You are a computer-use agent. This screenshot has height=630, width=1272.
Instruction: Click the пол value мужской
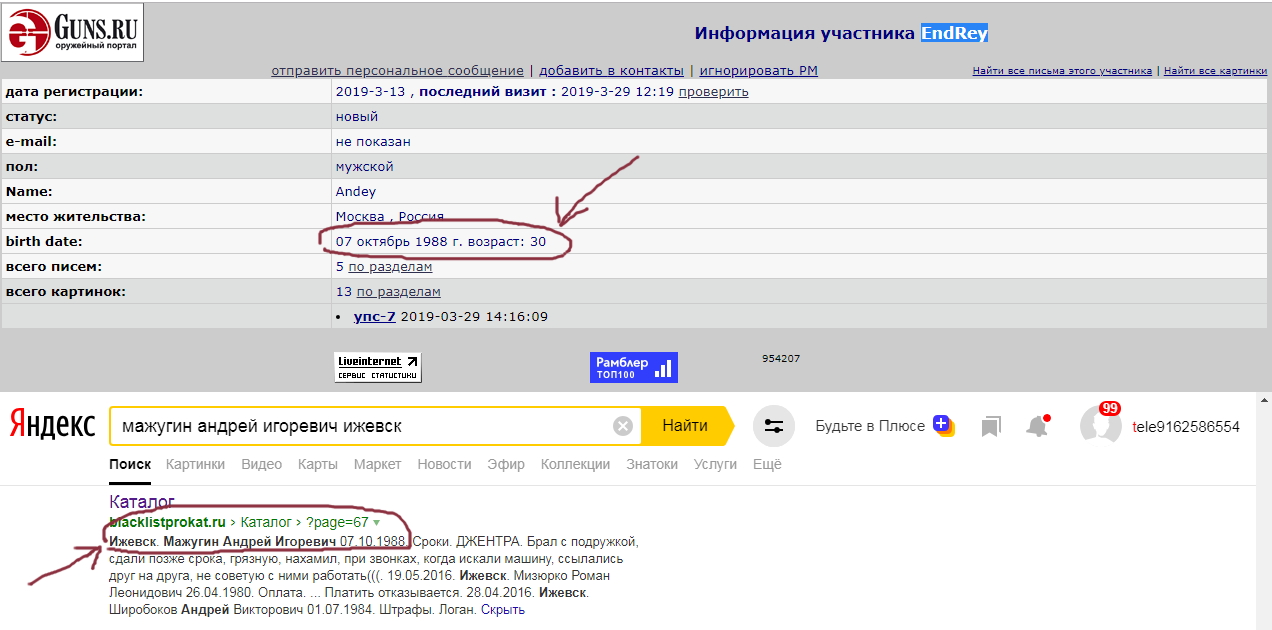point(365,167)
